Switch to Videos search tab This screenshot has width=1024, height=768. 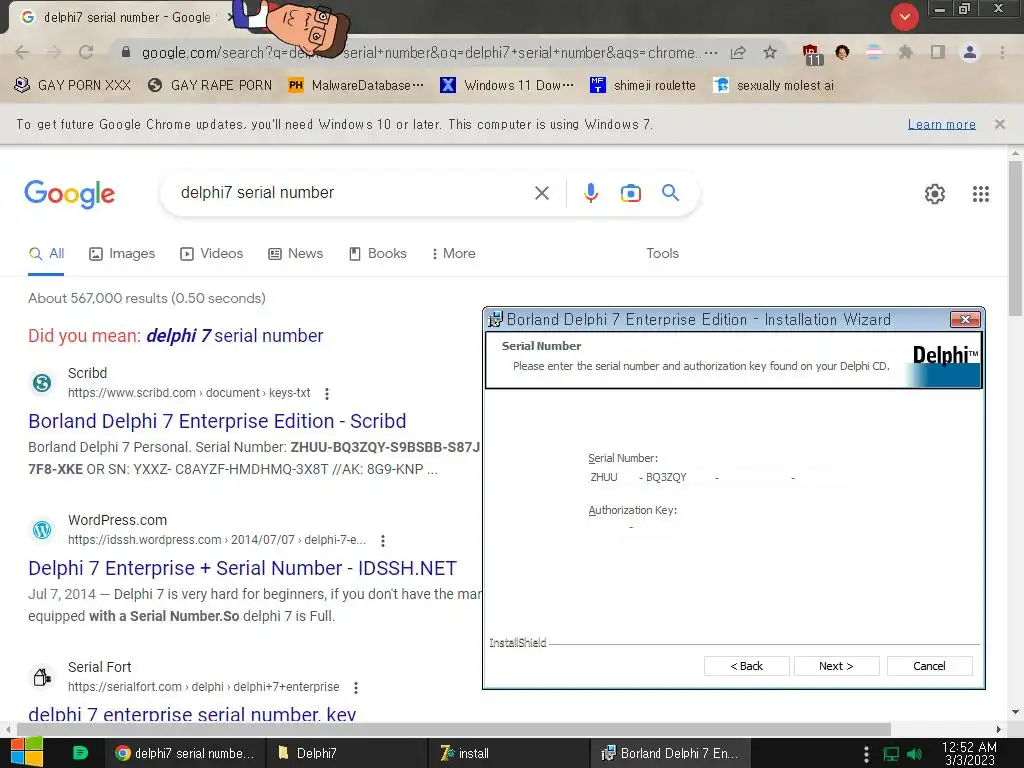(x=212, y=253)
